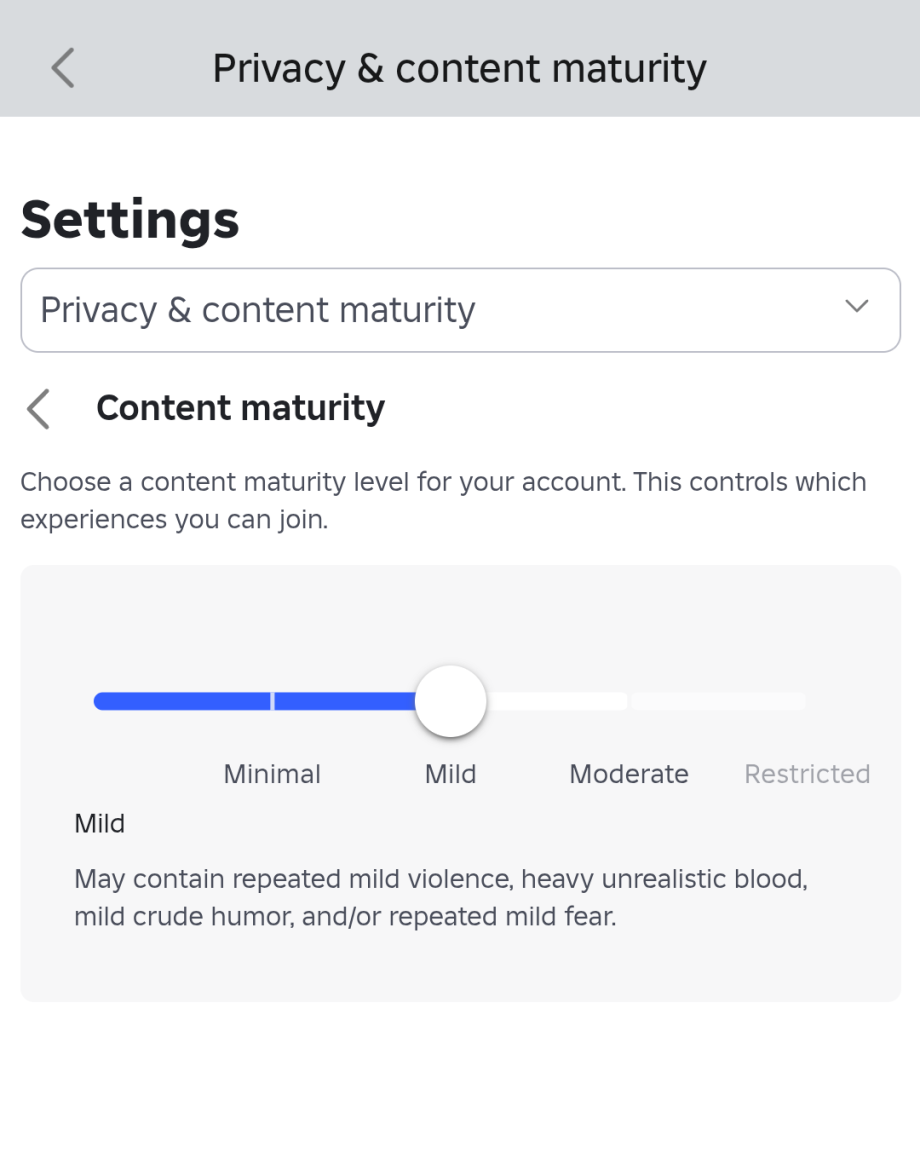Click the bold Mild level name above description
The image size is (920, 1158).
click(x=99, y=824)
